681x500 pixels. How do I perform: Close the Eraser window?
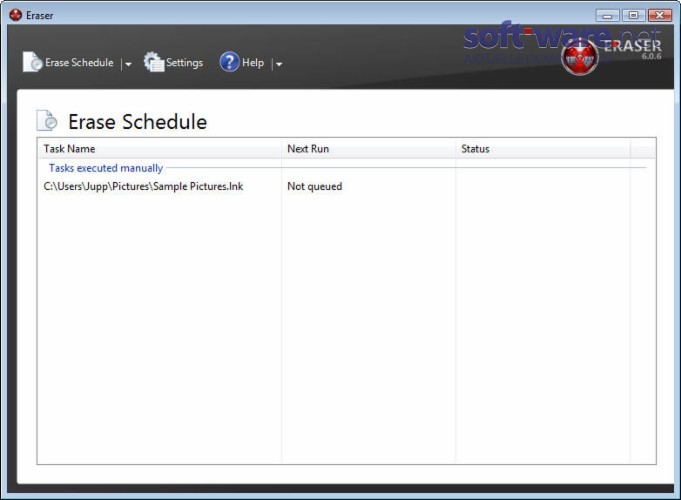[x=660, y=16]
